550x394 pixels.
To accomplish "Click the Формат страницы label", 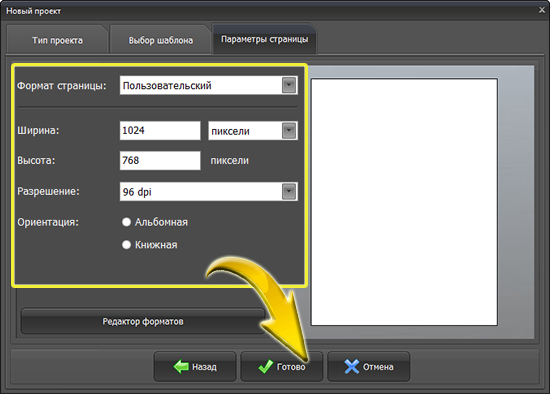I will 62,86.
